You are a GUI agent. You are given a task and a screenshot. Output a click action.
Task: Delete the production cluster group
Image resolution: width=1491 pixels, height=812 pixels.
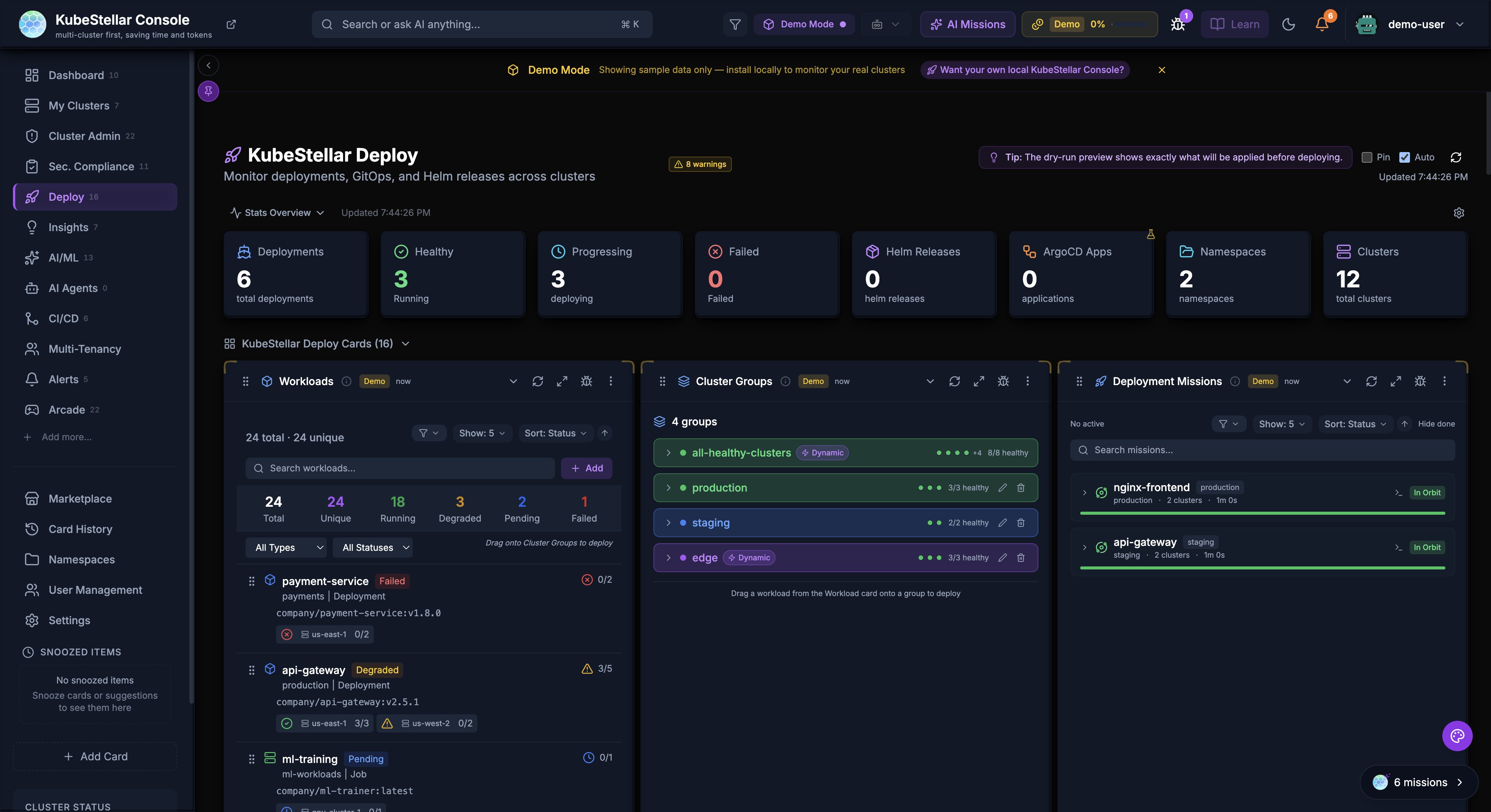1021,488
